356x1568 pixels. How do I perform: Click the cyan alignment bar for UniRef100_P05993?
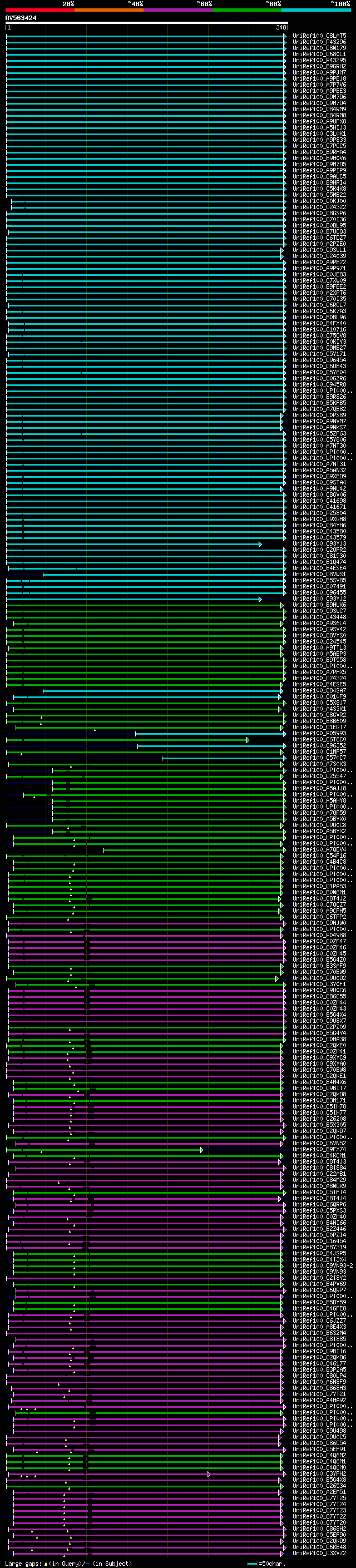click(x=210, y=734)
